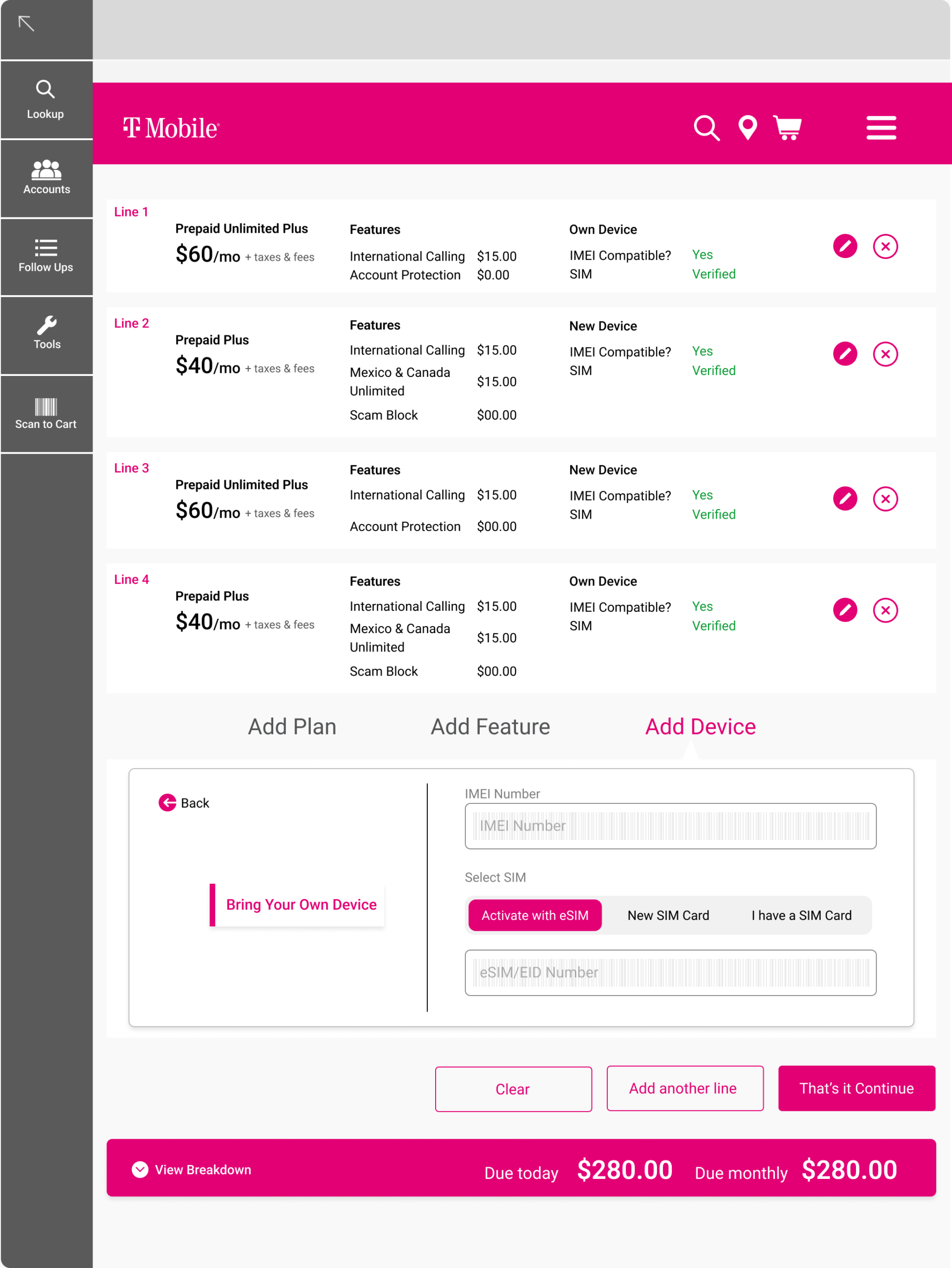Open the Lookup search in sidebar
Screen dimensions: 952x1268
[46, 99]
